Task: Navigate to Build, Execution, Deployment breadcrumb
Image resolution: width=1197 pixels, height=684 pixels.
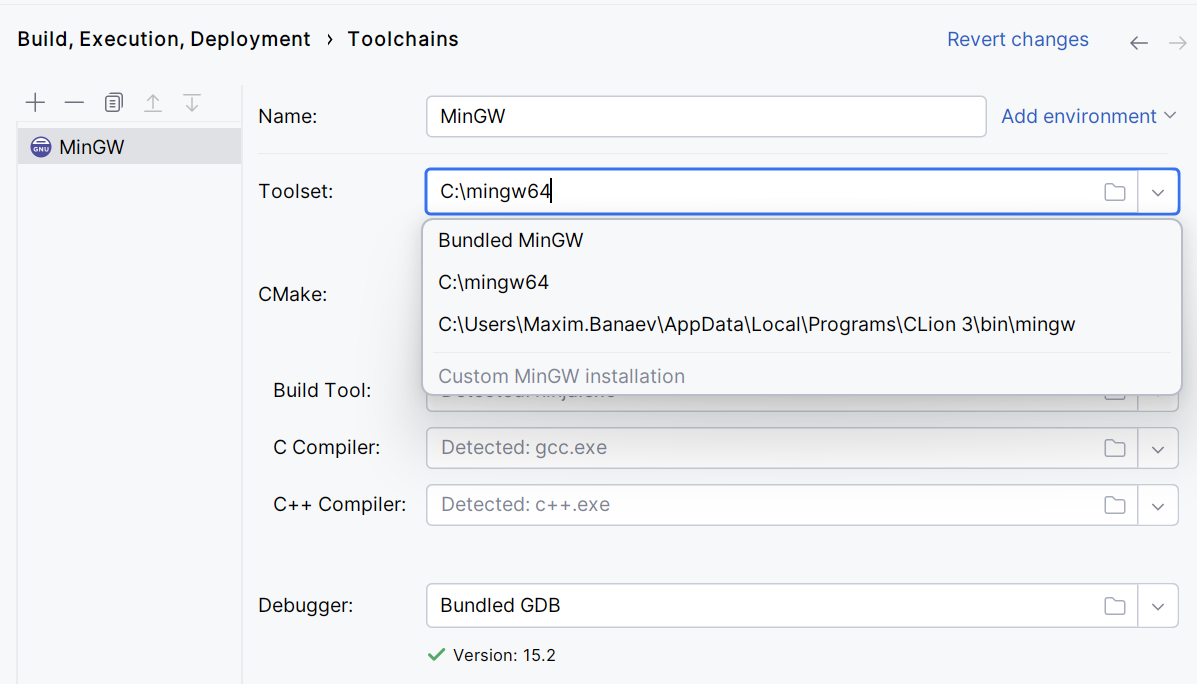Action: click(x=163, y=39)
